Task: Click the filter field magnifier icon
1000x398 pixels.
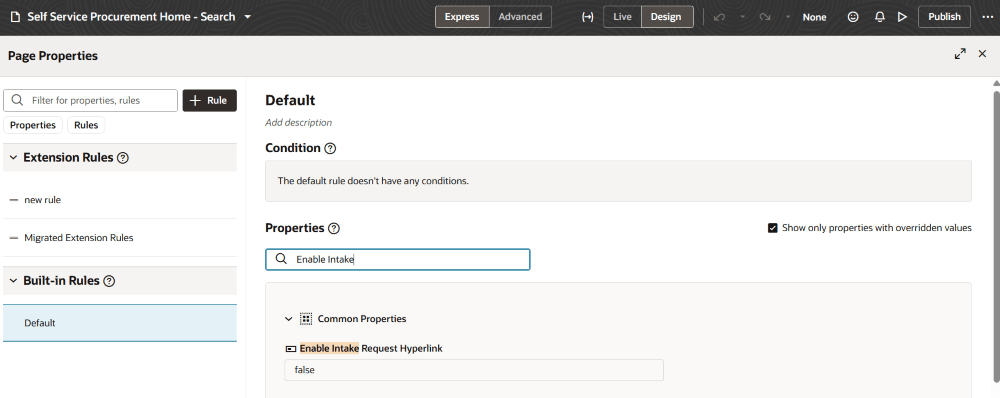Action: 18,100
